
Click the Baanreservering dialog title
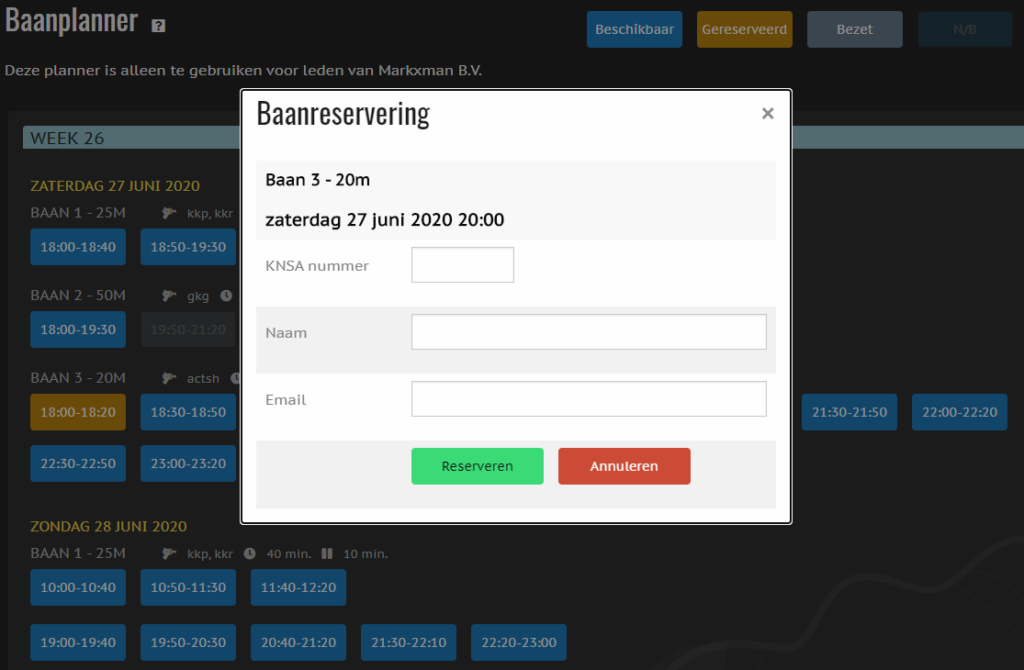[x=343, y=114]
